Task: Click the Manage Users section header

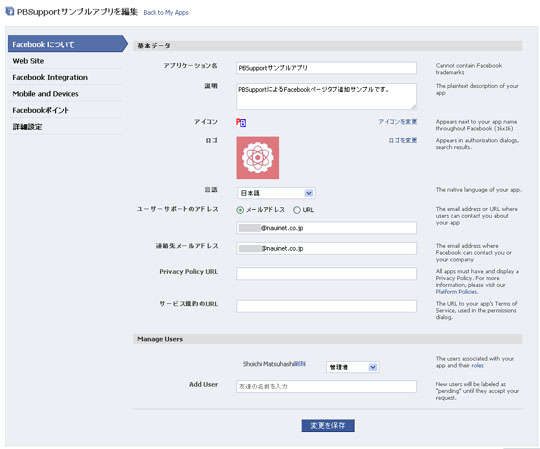Action: 328,339
